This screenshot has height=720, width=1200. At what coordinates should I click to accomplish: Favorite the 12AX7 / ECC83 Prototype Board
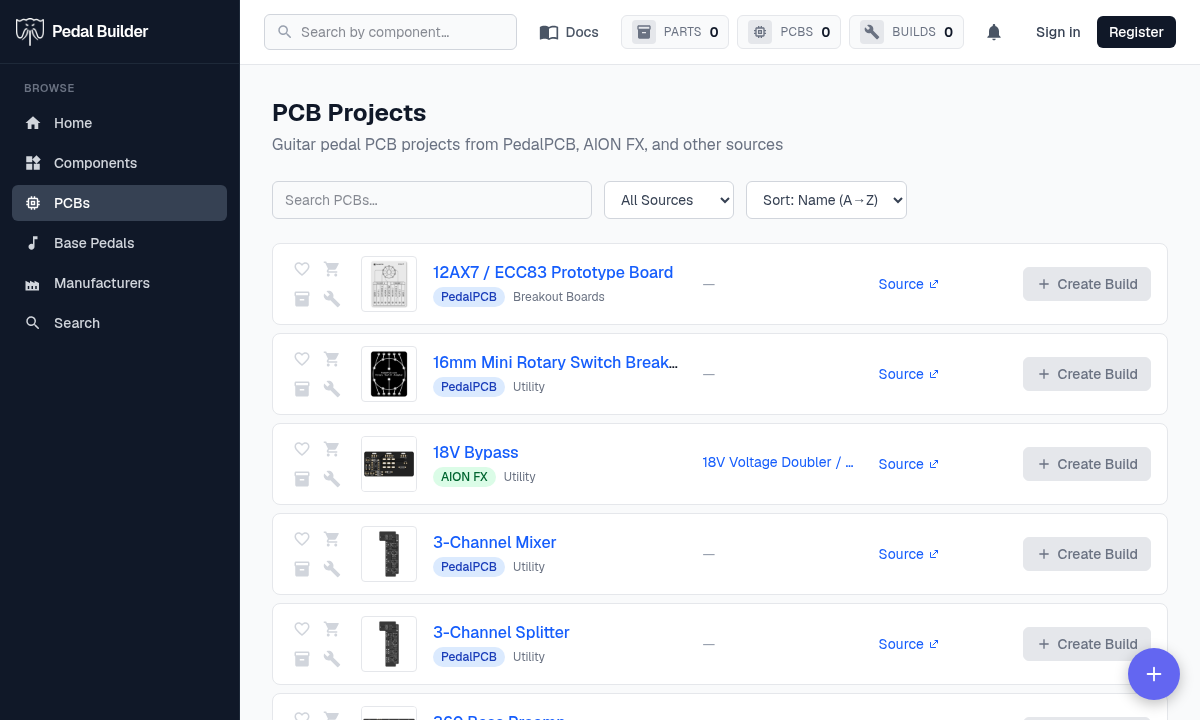click(x=302, y=269)
